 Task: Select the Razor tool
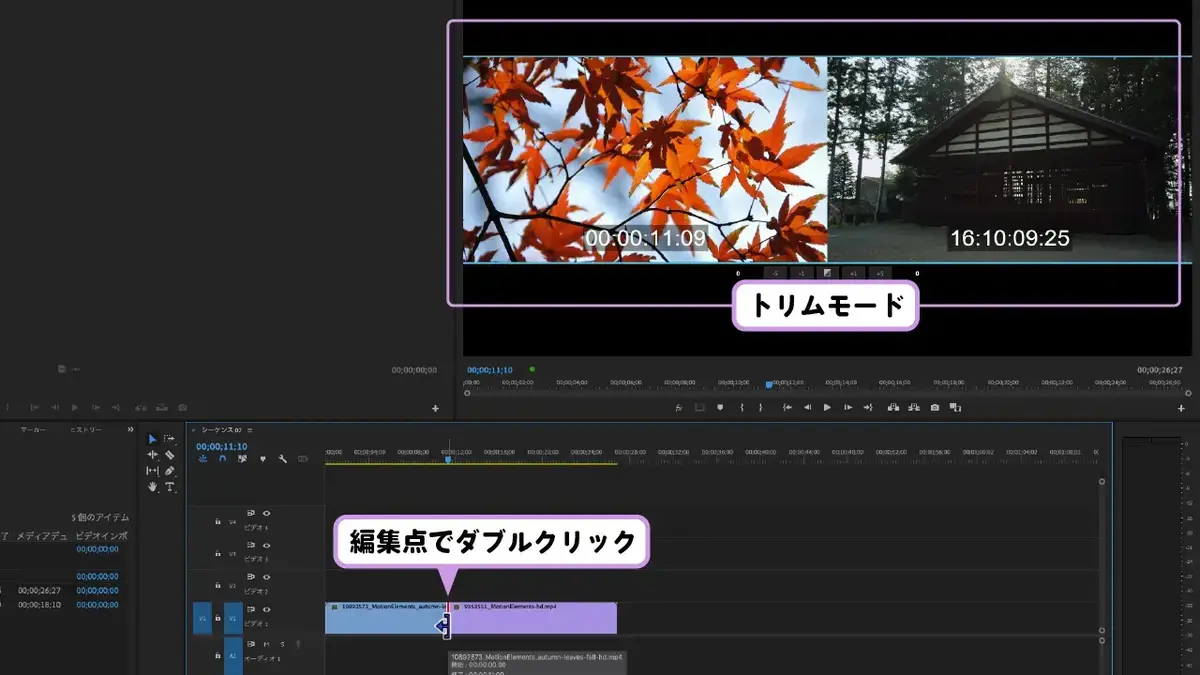pos(170,455)
